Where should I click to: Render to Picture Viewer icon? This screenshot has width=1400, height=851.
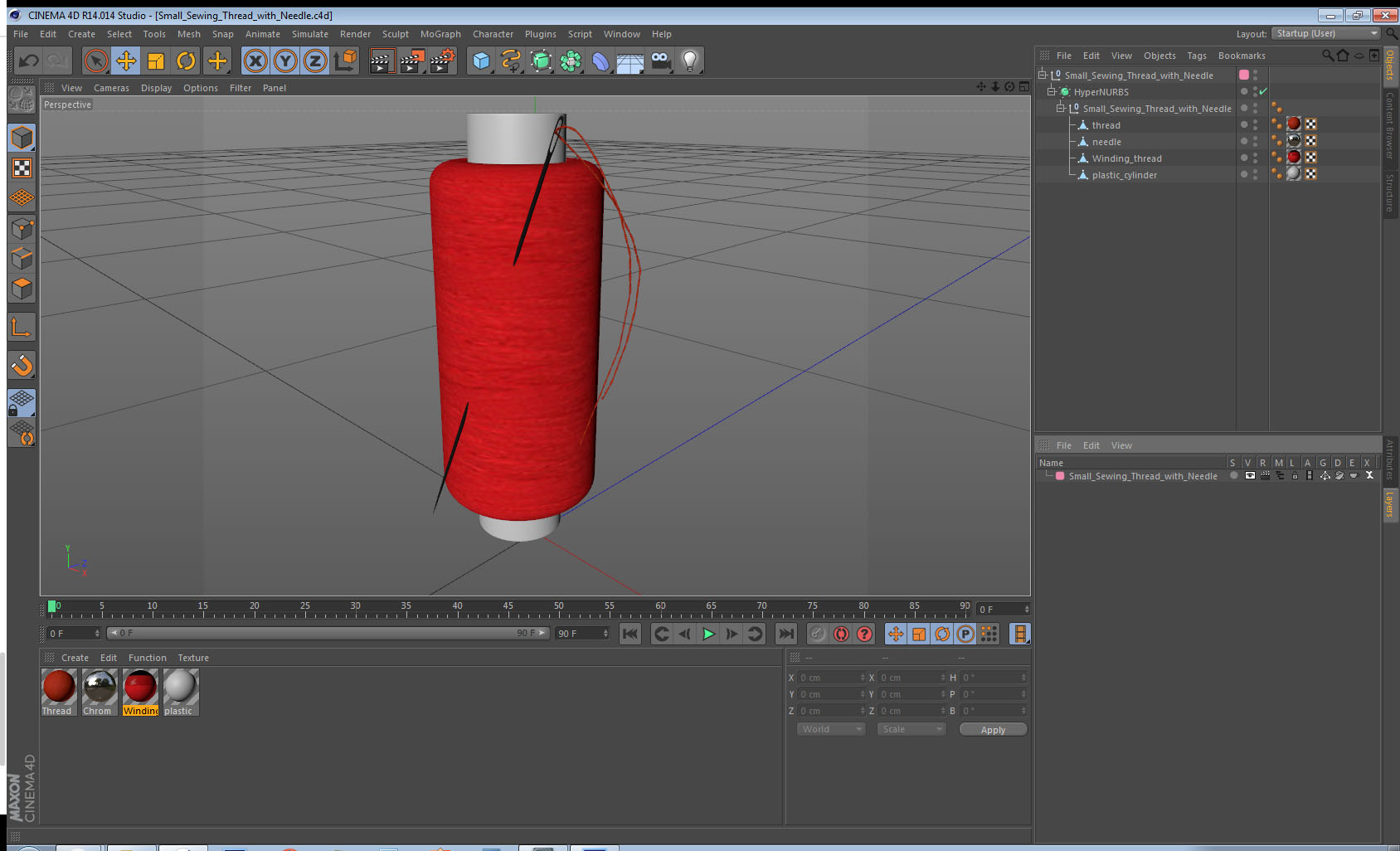pos(411,61)
